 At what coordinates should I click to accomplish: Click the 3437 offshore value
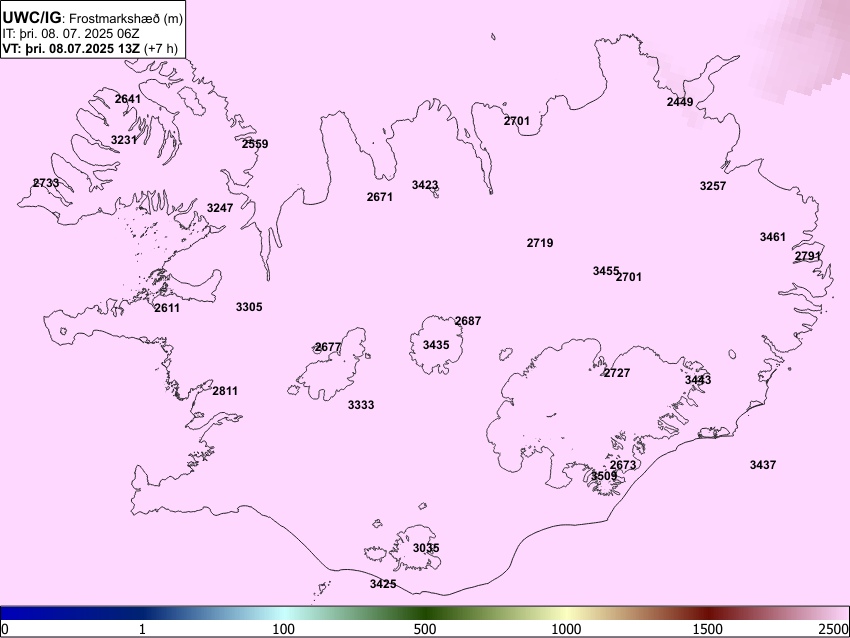(x=763, y=465)
